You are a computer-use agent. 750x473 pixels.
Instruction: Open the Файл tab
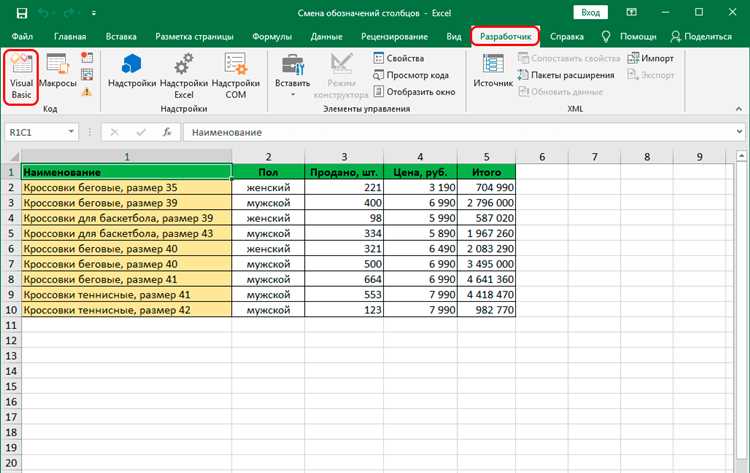point(22,36)
